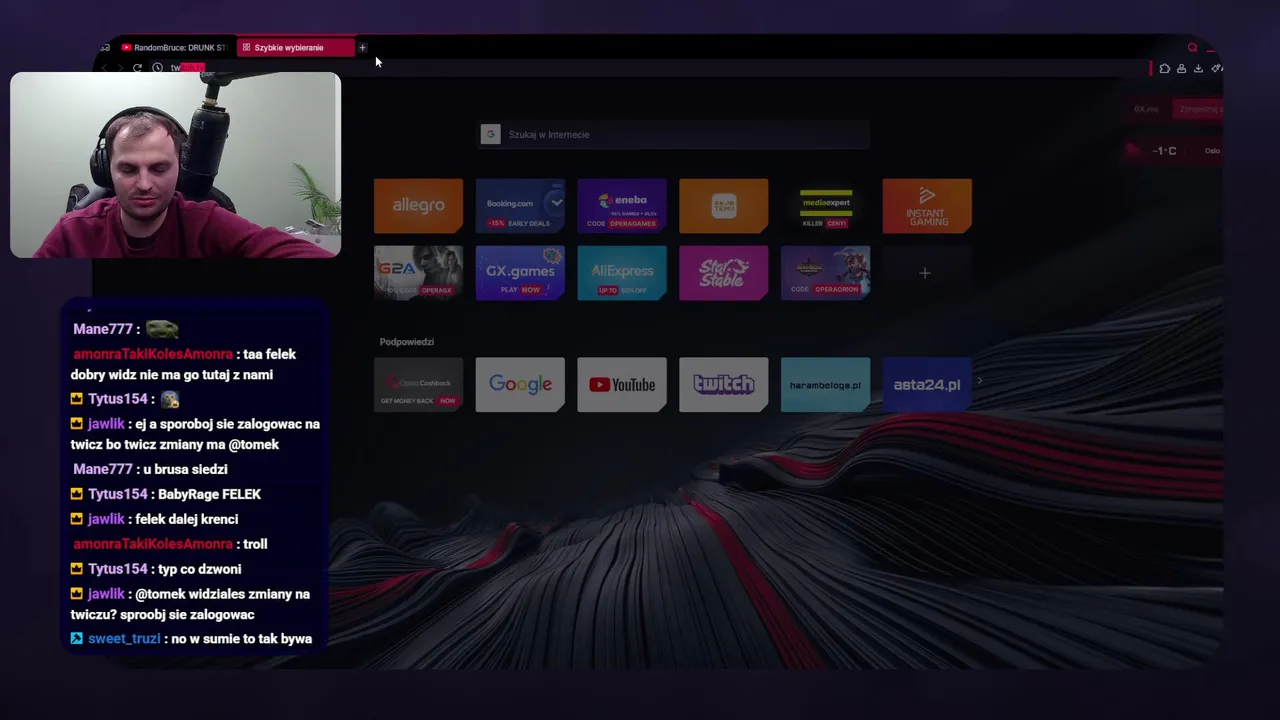The height and width of the screenshot is (720, 1280).
Task: Click chat user amonraTakiKolesAmonra saying taa felek
Action: click(x=153, y=354)
